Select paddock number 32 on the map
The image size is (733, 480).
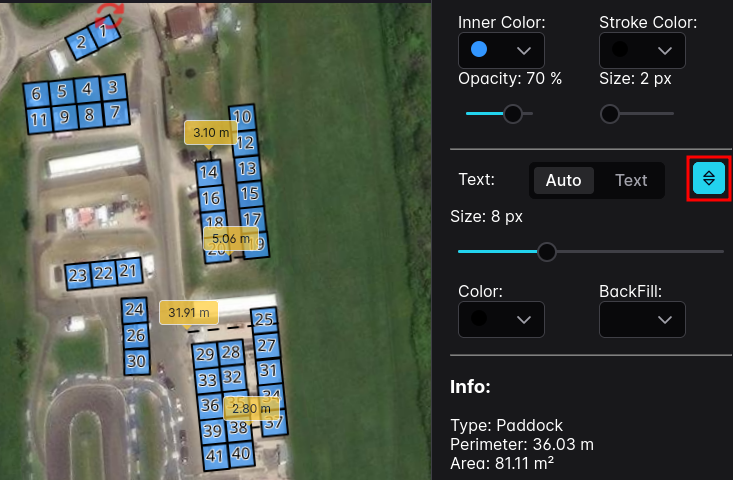pyautogui.click(x=233, y=378)
